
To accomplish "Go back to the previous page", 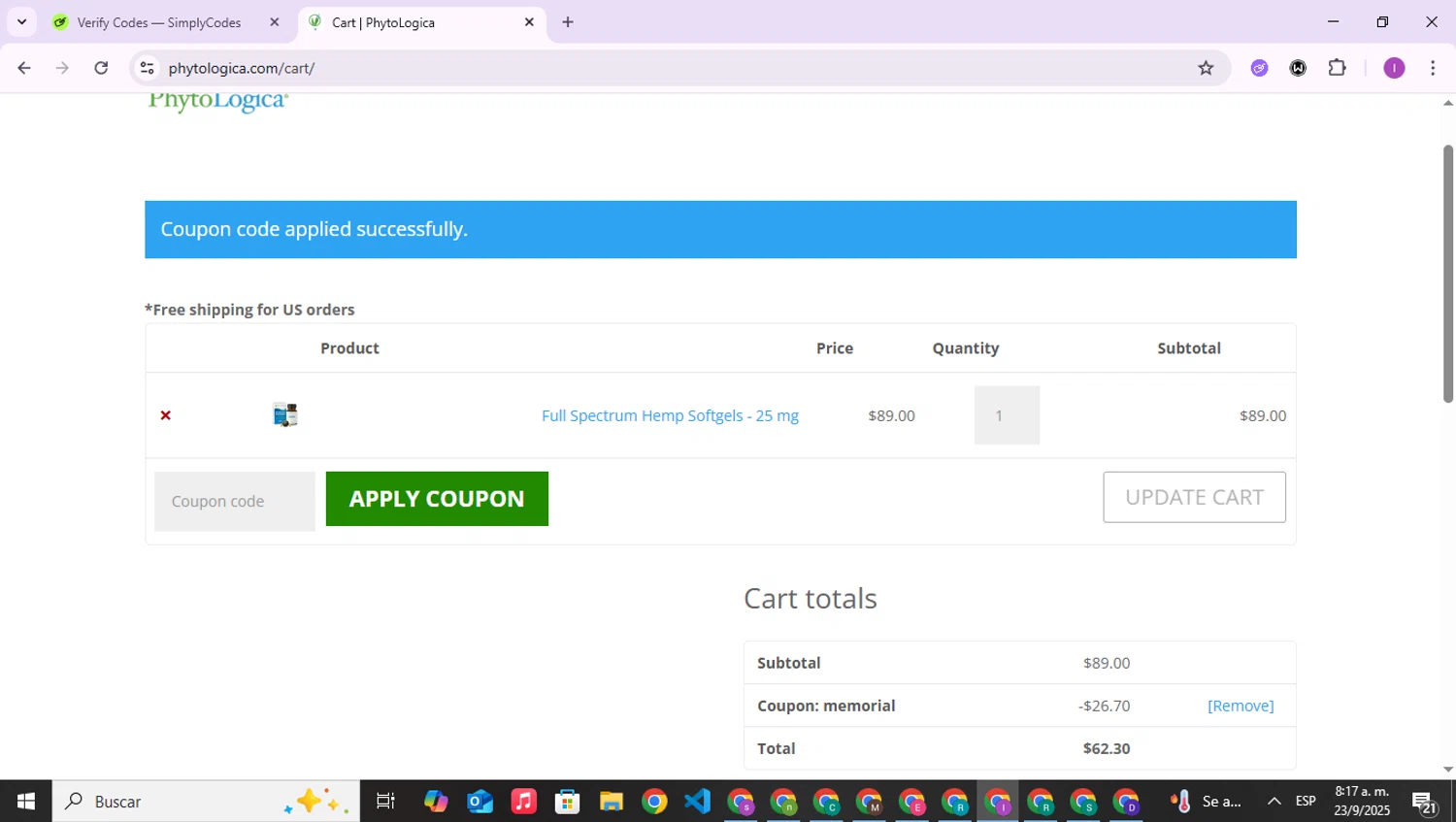I will tap(24, 68).
